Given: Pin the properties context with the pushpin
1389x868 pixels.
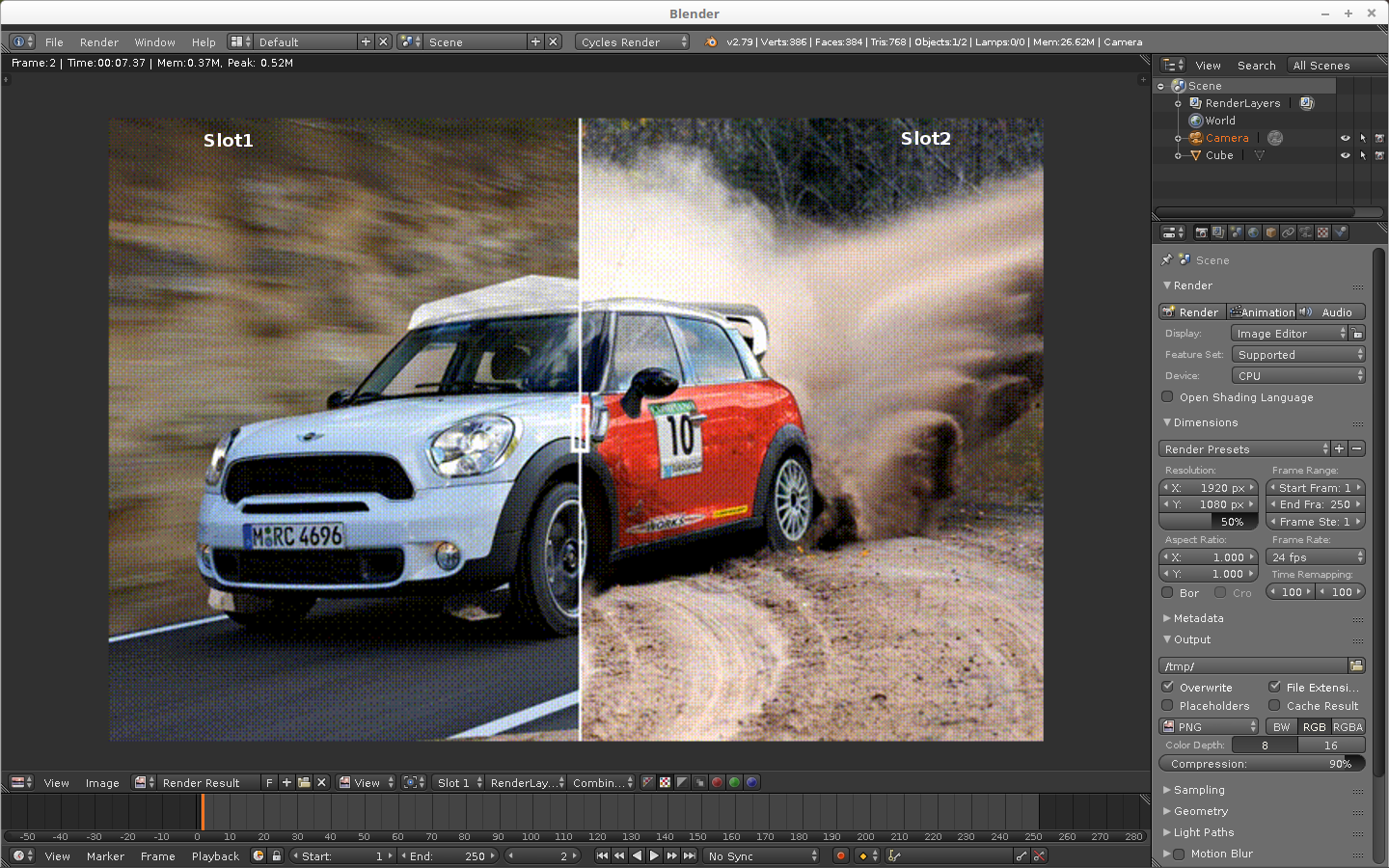Looking at the screenshot, I should pyautogui.click(x=1166, y=259).
